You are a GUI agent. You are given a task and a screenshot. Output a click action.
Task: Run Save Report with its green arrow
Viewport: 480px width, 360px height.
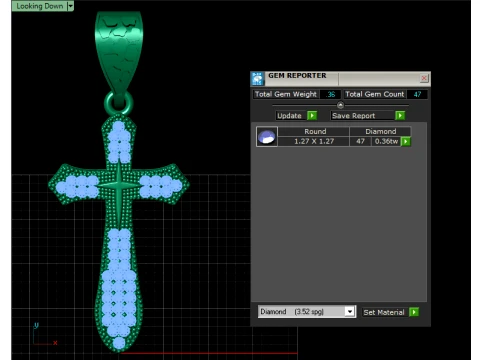(x=400, y=116)
